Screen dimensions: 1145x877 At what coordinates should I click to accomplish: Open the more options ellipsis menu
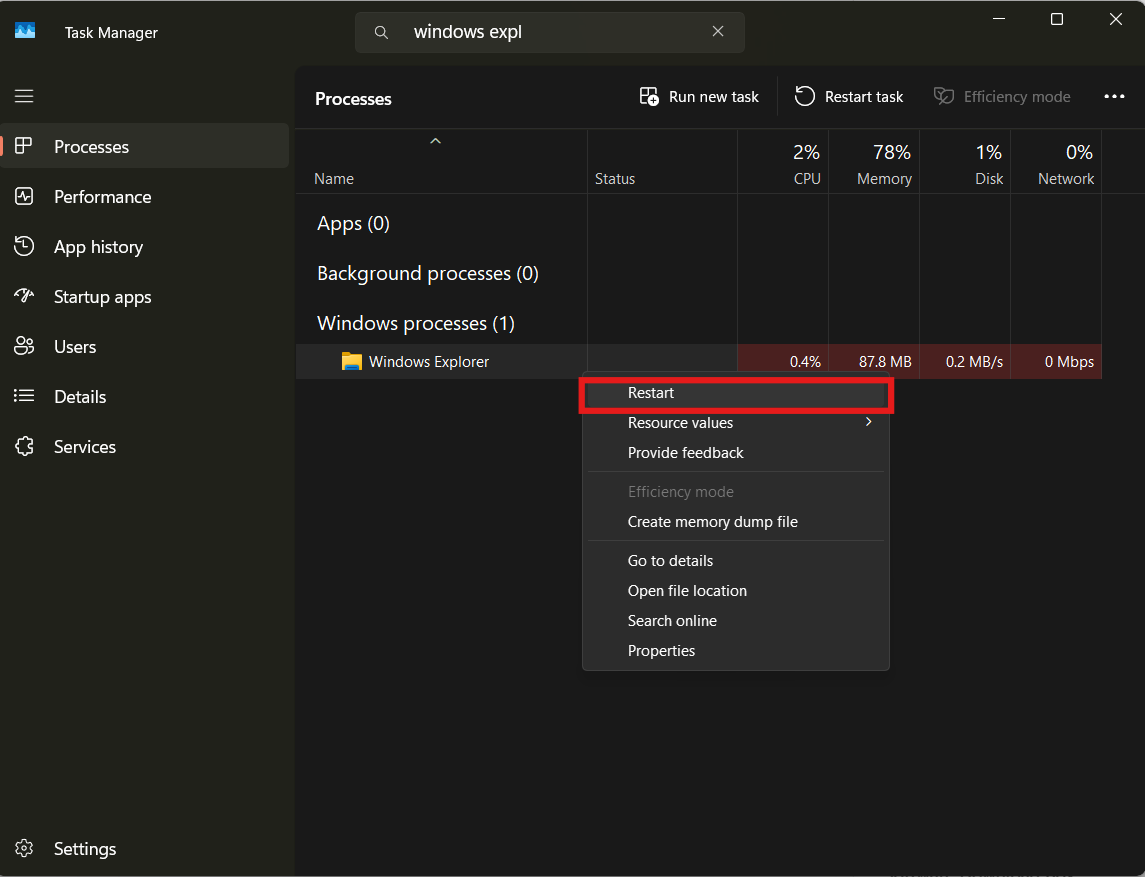pyautogui.click(x=1114, y=96)
